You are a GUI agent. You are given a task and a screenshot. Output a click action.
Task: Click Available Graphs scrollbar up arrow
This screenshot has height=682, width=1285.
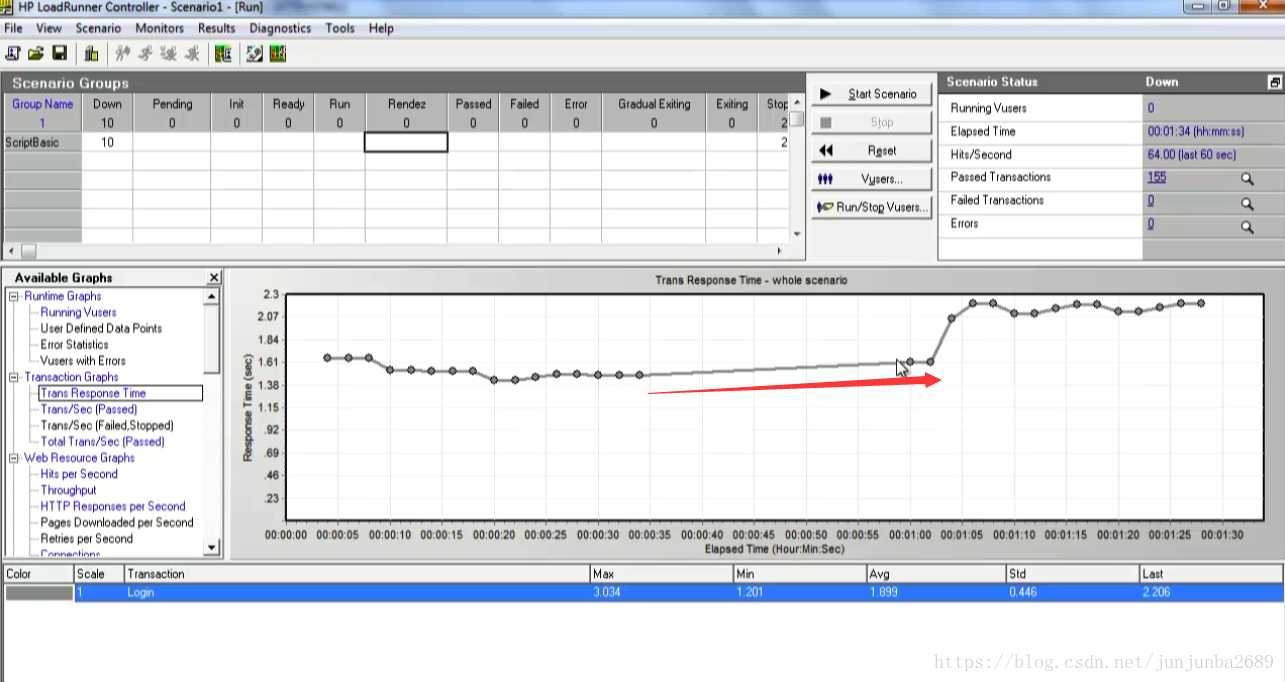pos(212,296)
